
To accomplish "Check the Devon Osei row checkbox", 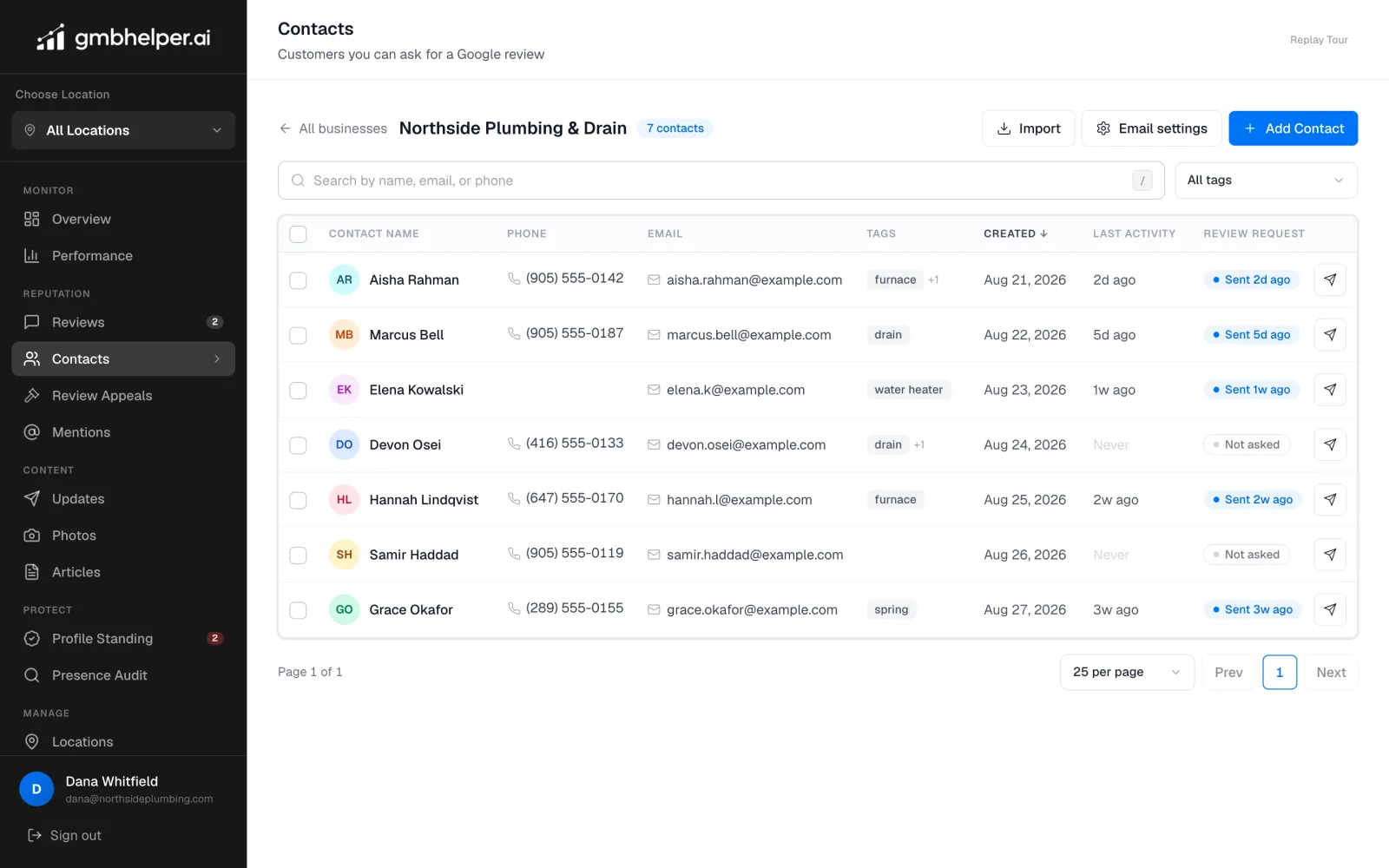I will click(298, 445).
